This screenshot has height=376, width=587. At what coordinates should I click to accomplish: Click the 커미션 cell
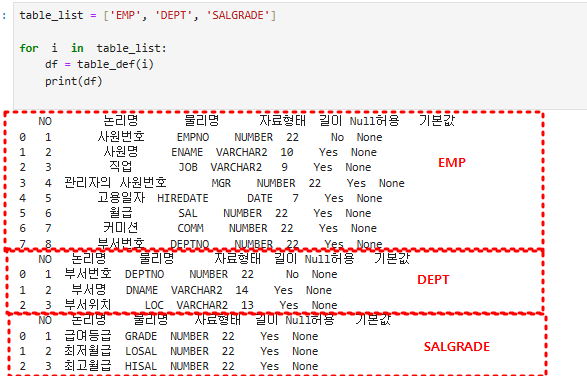click(x=121, y=228)
